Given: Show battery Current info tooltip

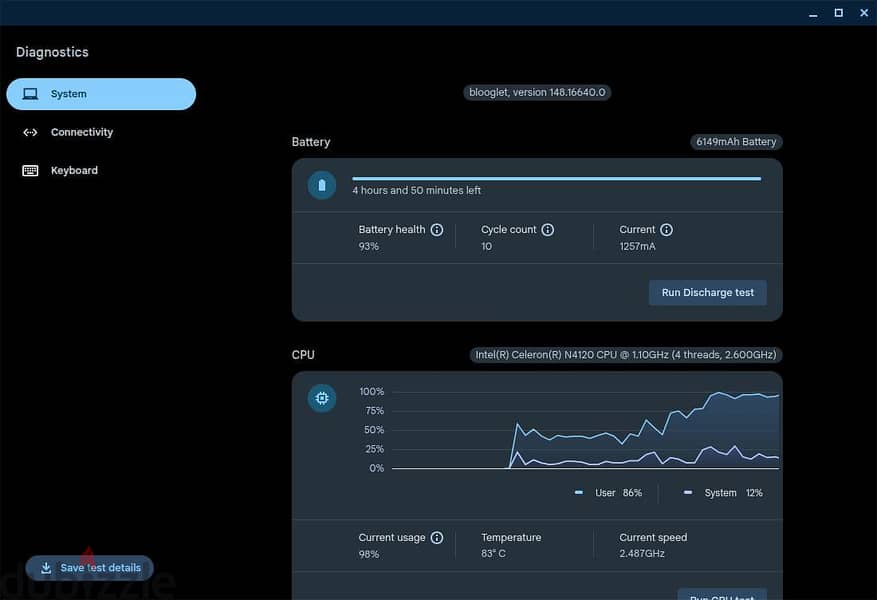Looking at the screenshot, I should 666,230.
